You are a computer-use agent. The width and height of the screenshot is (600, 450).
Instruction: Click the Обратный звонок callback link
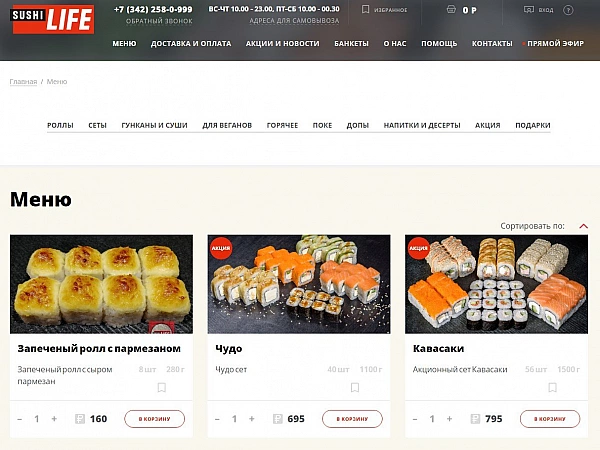159,21
